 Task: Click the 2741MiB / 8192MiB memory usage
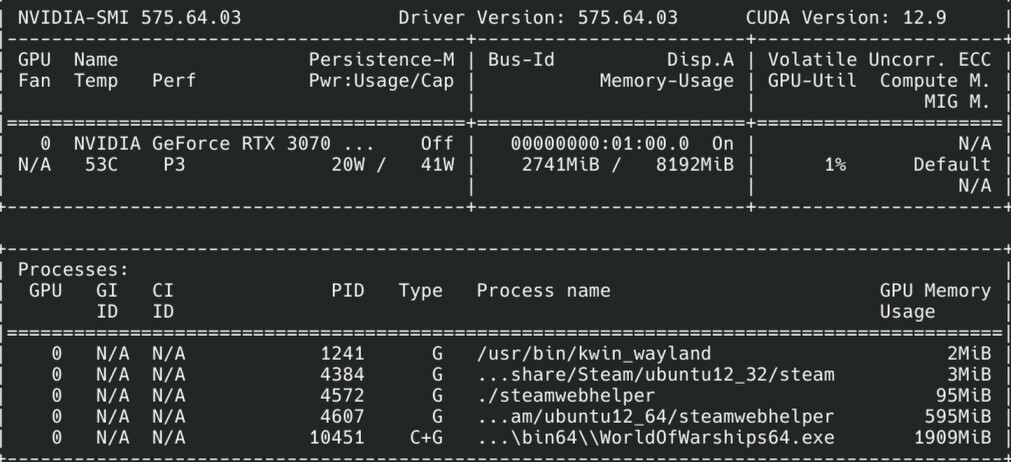click(627, 164)
